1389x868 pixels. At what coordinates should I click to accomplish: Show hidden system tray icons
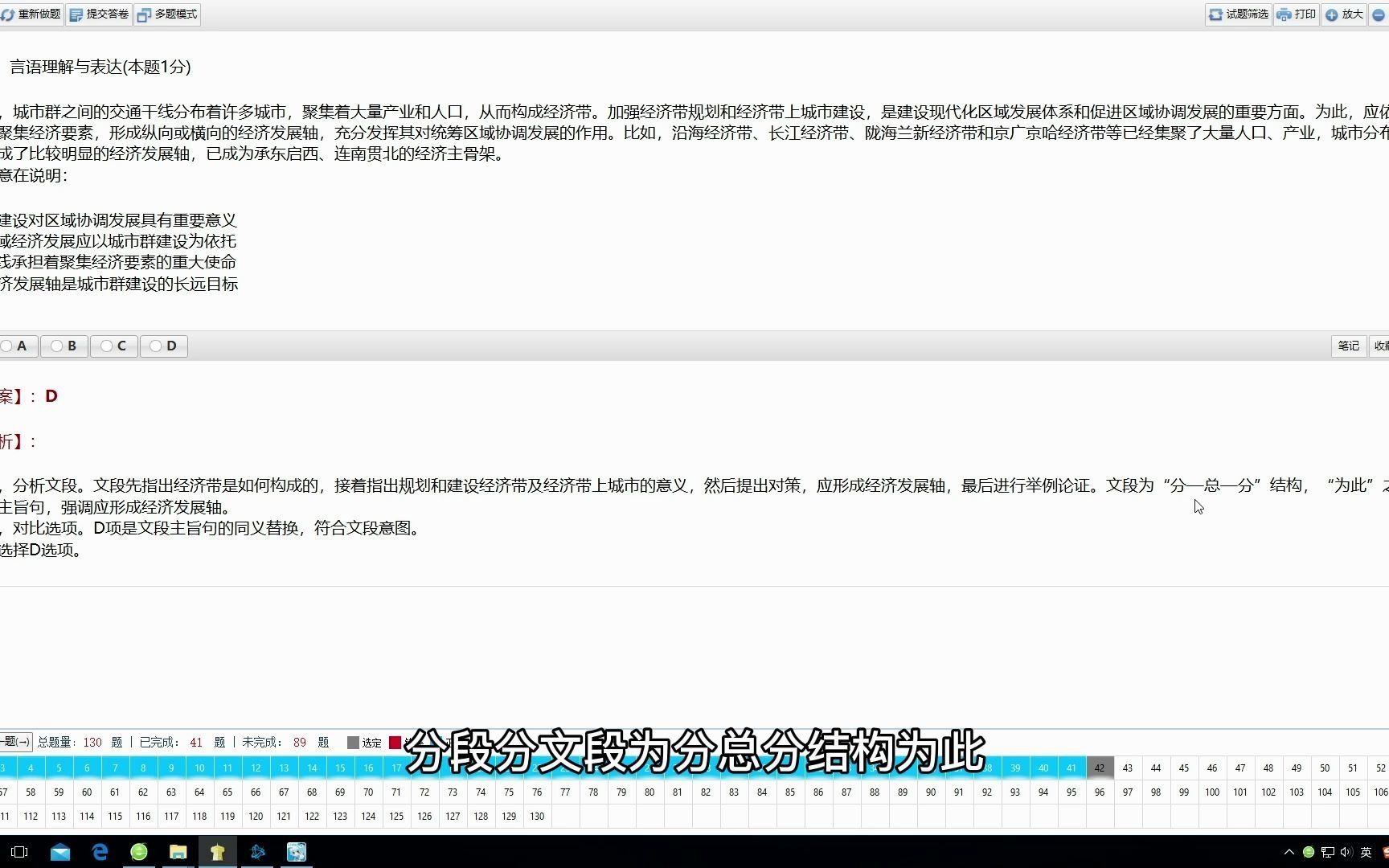click(1289, 852)
